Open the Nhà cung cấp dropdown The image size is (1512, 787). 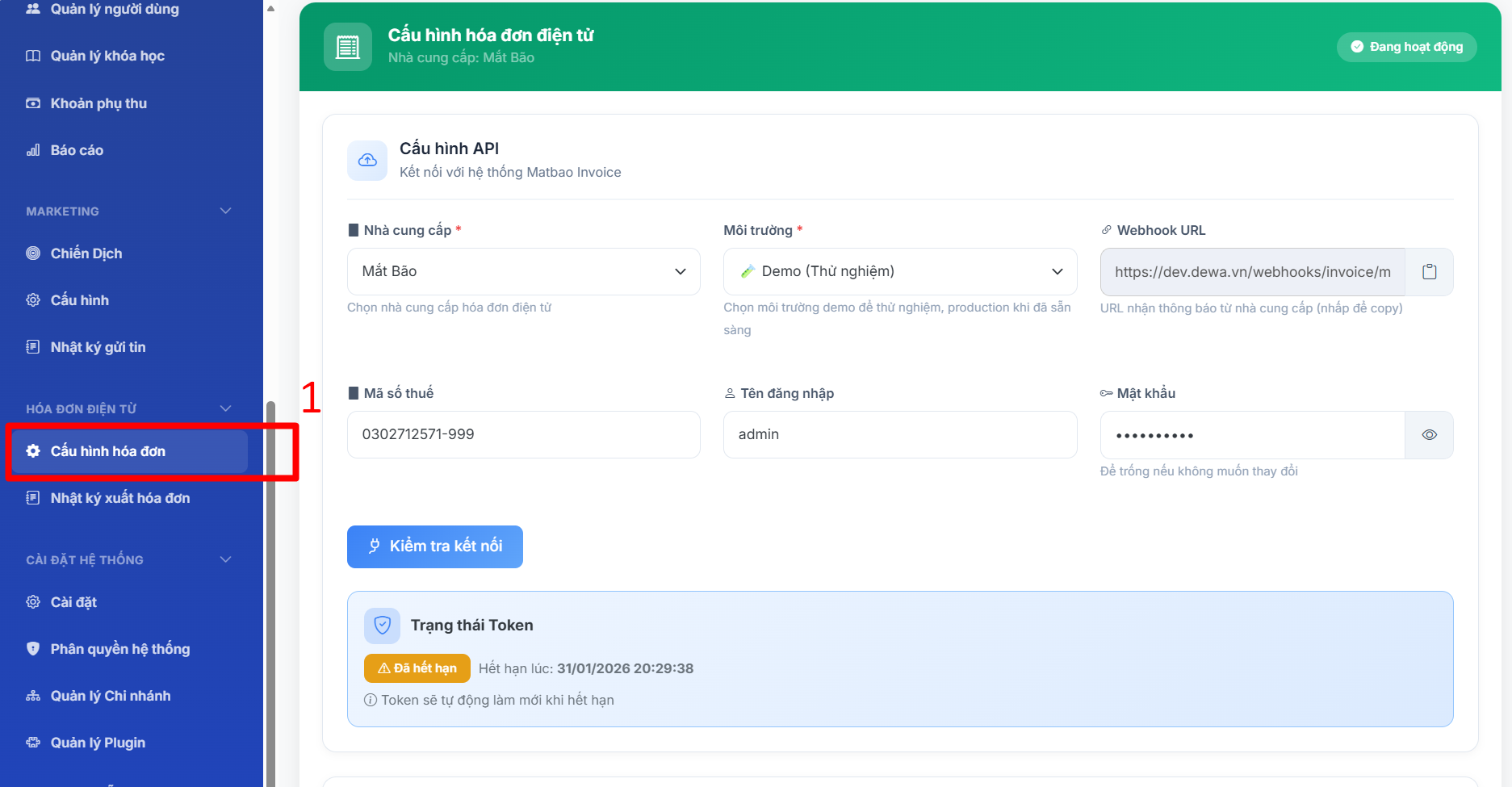pyautogui.click(x=523, y=272)
